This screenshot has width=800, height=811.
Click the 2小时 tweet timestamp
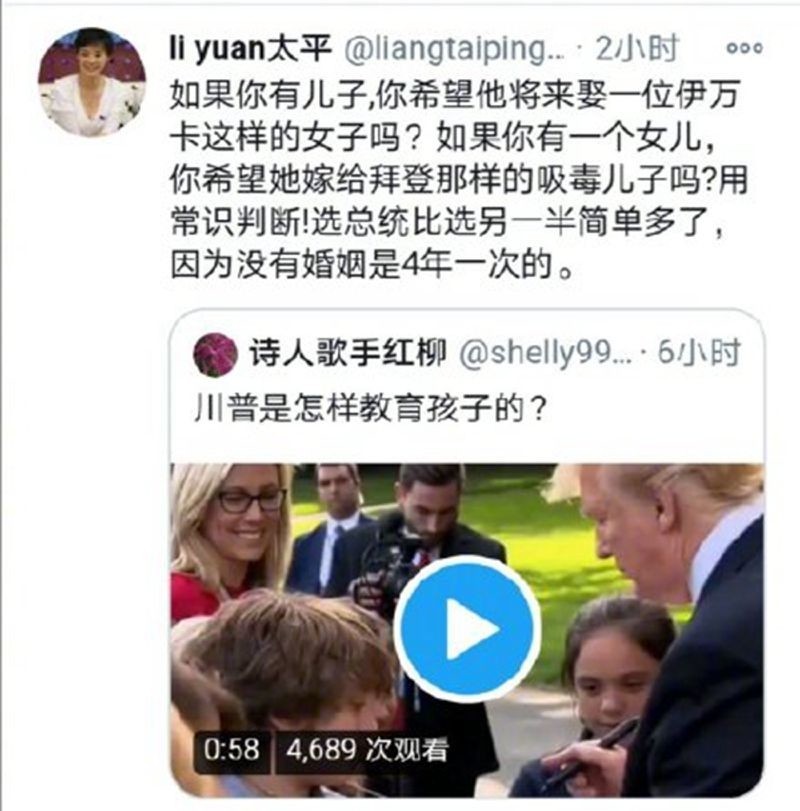click(x=637, y=49)
